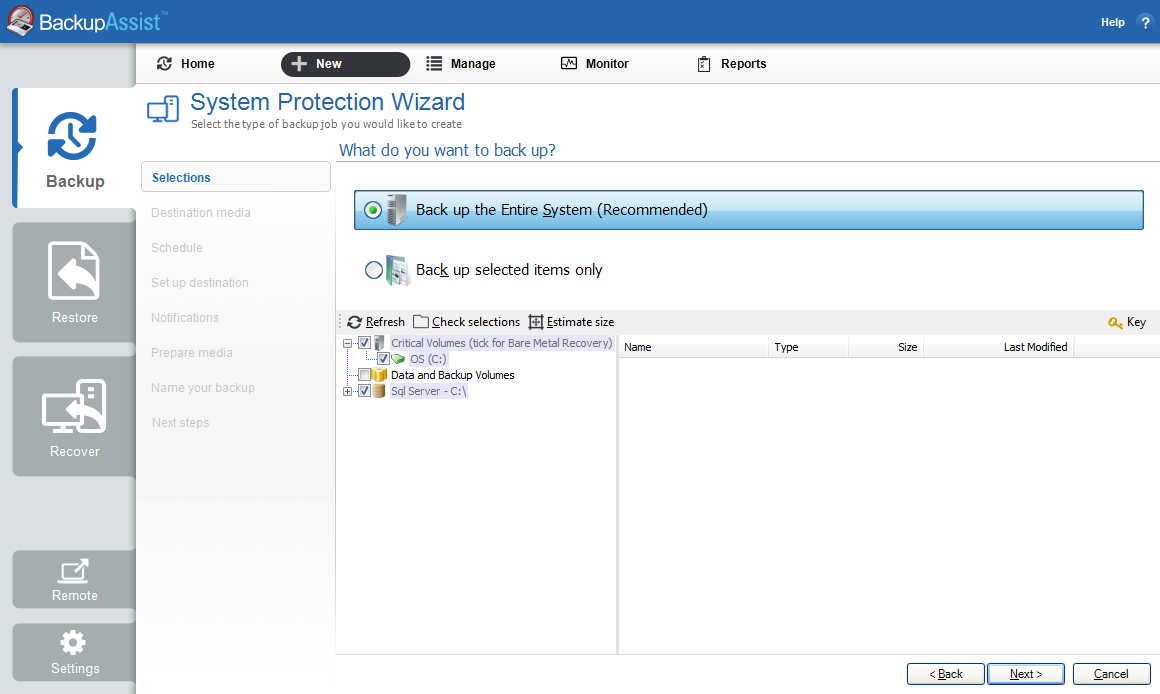The height and width of the screenshot is (694, 1160).
Task: Uncheck the OS (C:) volume checkbox
Action: pos(383,359)
